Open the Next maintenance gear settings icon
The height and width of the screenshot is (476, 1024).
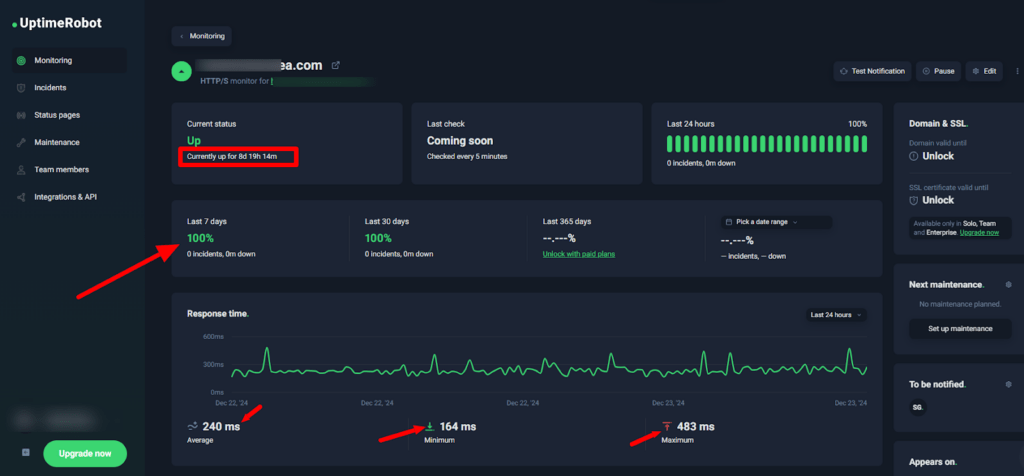click(x=1008, y=285)
